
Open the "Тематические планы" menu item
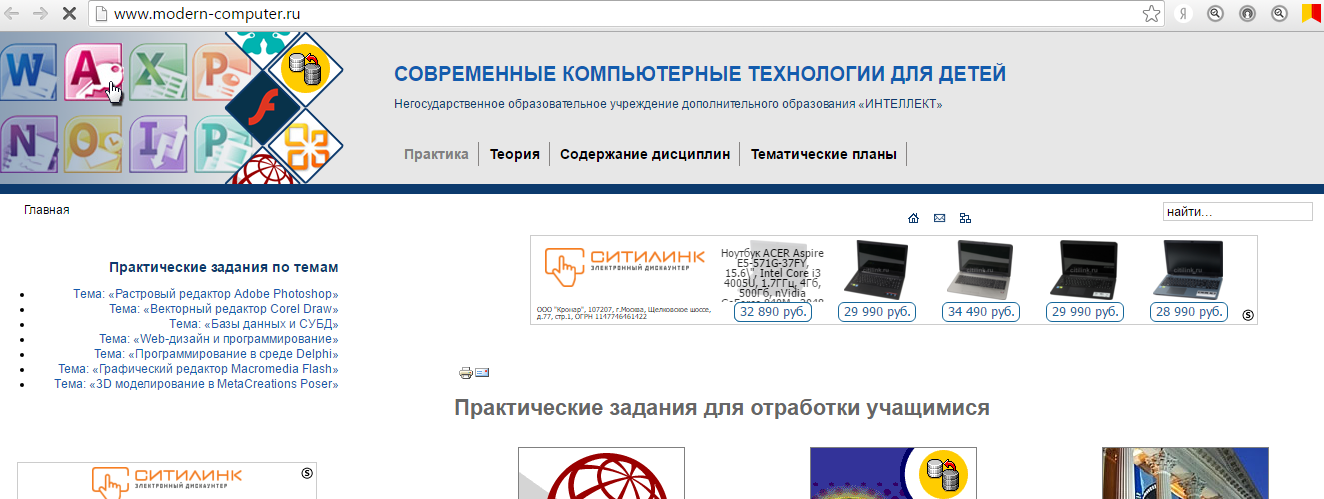tap(825, 154)
